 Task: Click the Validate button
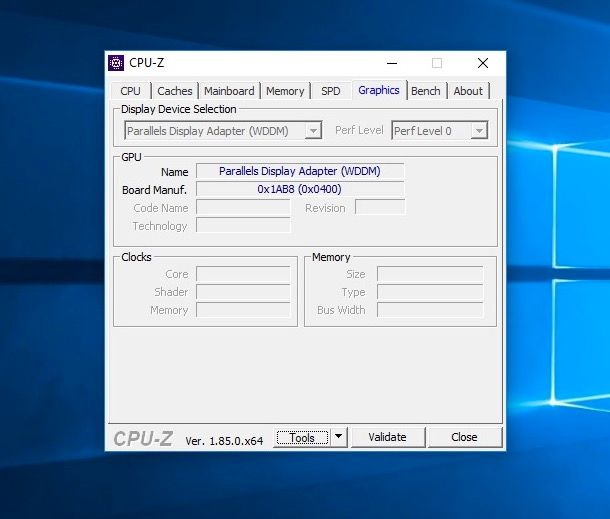point(387,437)
